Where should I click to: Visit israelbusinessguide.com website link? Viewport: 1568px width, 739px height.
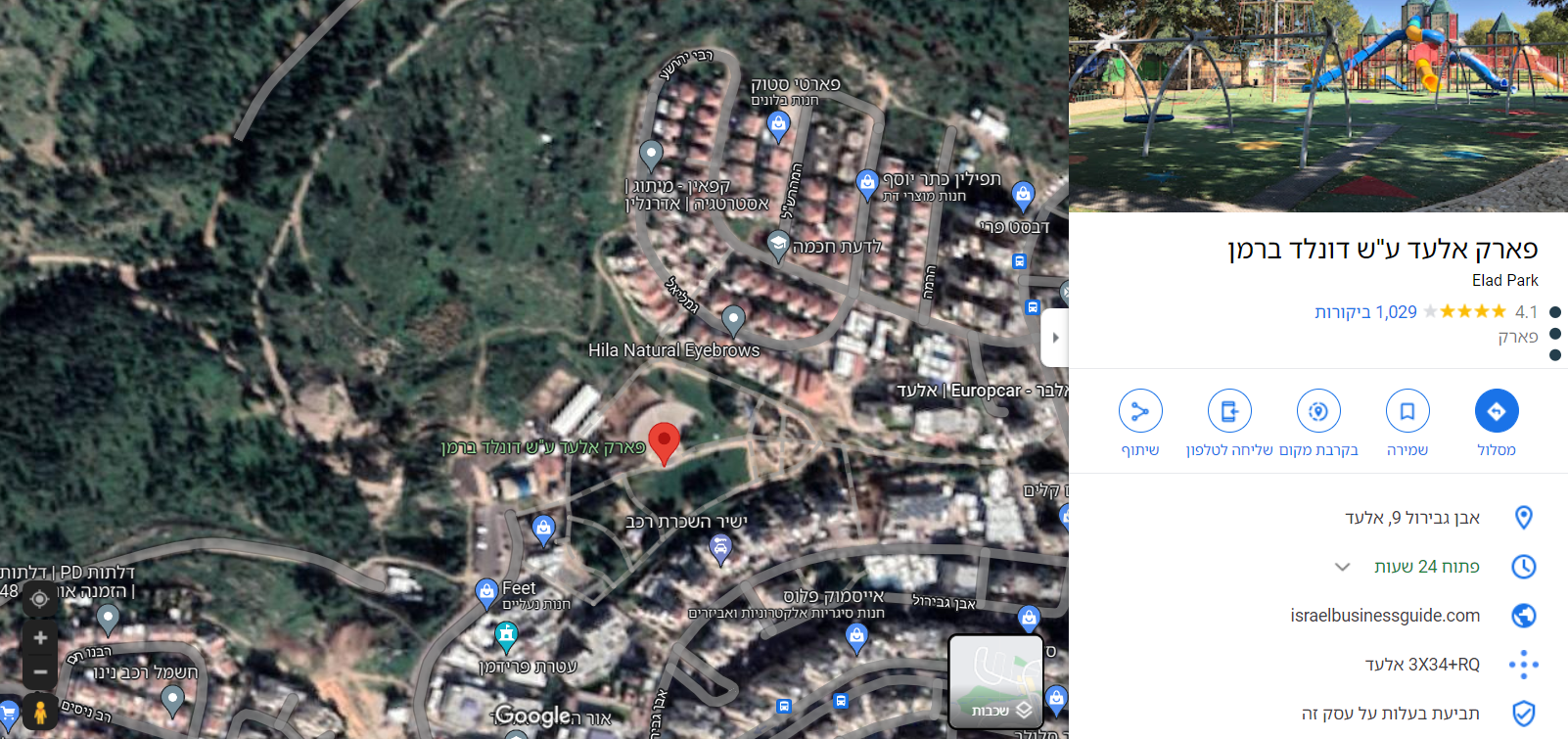coord(1385,616)
